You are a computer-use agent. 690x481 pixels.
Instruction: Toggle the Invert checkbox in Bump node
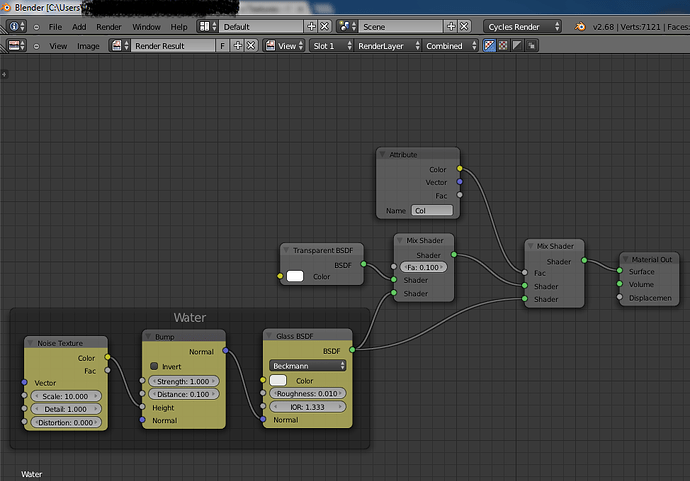(154, 366)
